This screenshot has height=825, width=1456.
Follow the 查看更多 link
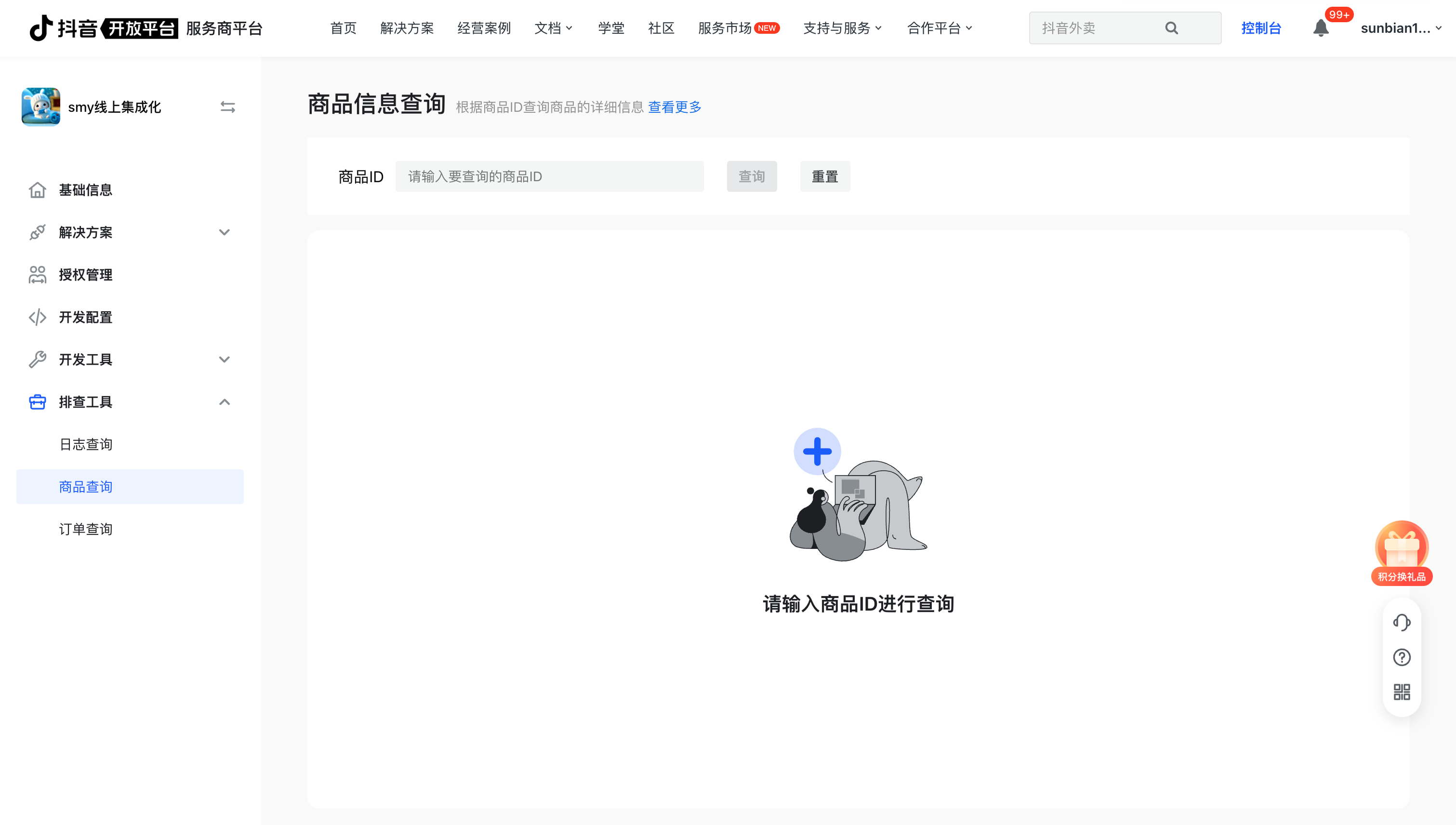pyautogui.click(x=674, y=107)
